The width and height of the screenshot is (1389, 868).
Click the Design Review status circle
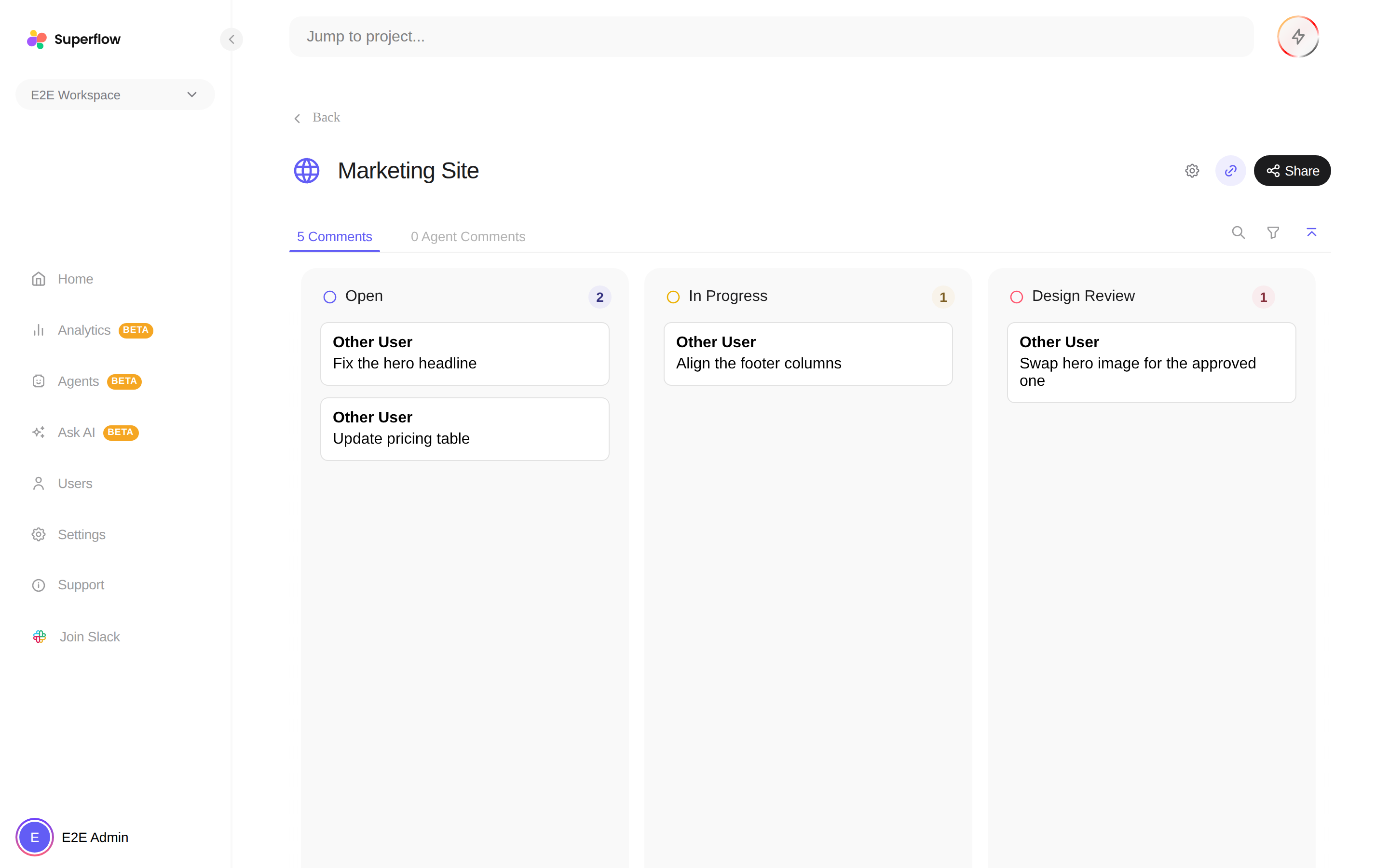tap(1017, 297)
